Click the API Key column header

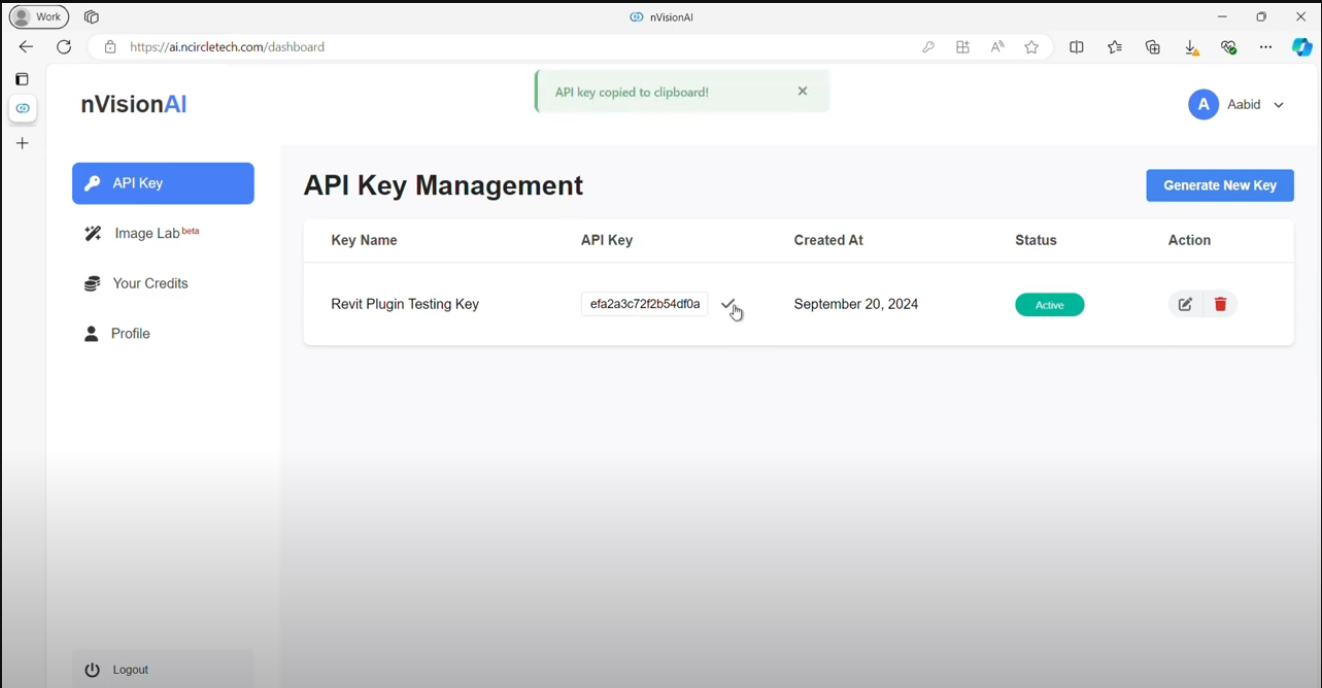(x=607, y=240)
